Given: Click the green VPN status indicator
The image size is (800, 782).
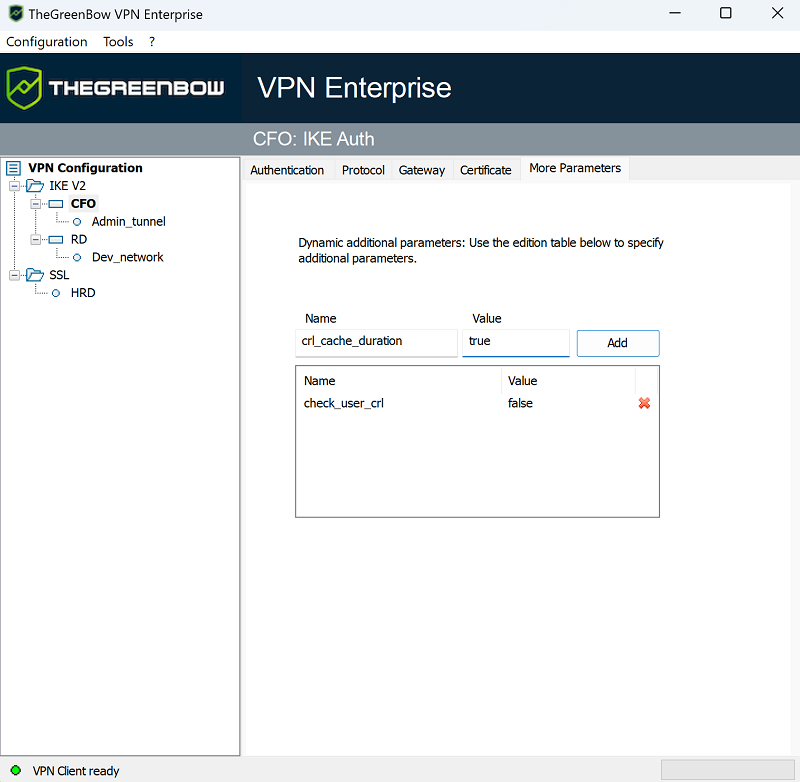Looking at the screenshot, I should [x=16, y=770].
